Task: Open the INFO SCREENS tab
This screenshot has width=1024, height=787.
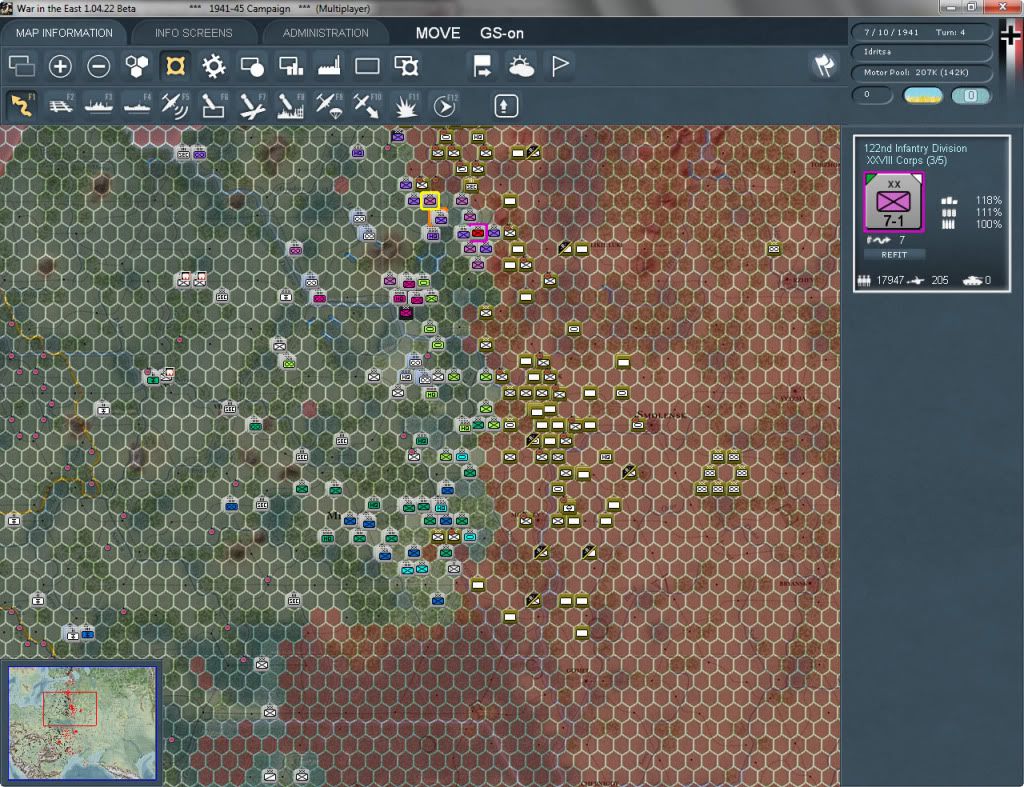Action: click(x=193, y=33)
